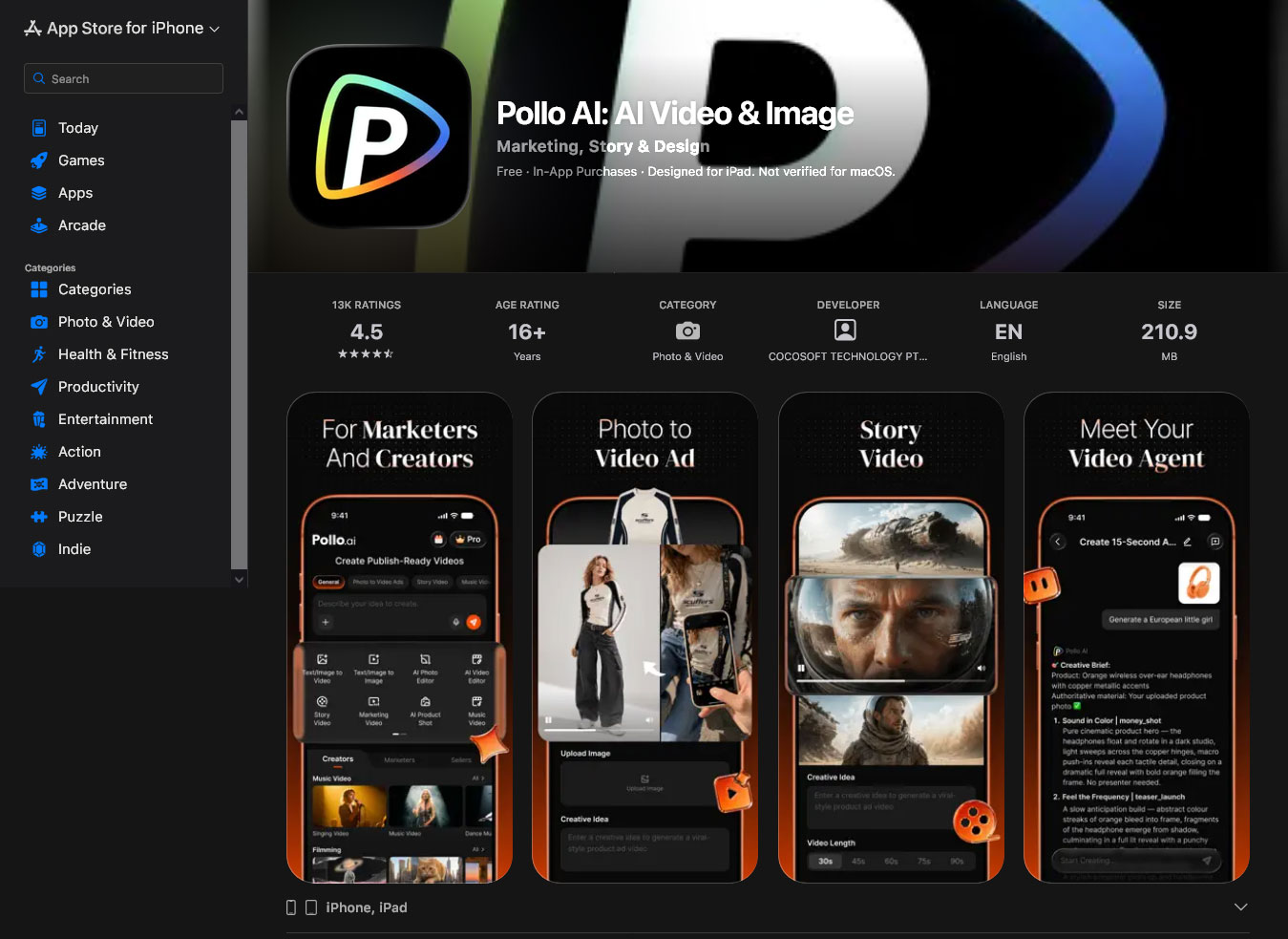Image resolution: width=1288 pixels, height=939 pixels.
Task: Click the Puzzle piece icon
Action: point(39,517)
